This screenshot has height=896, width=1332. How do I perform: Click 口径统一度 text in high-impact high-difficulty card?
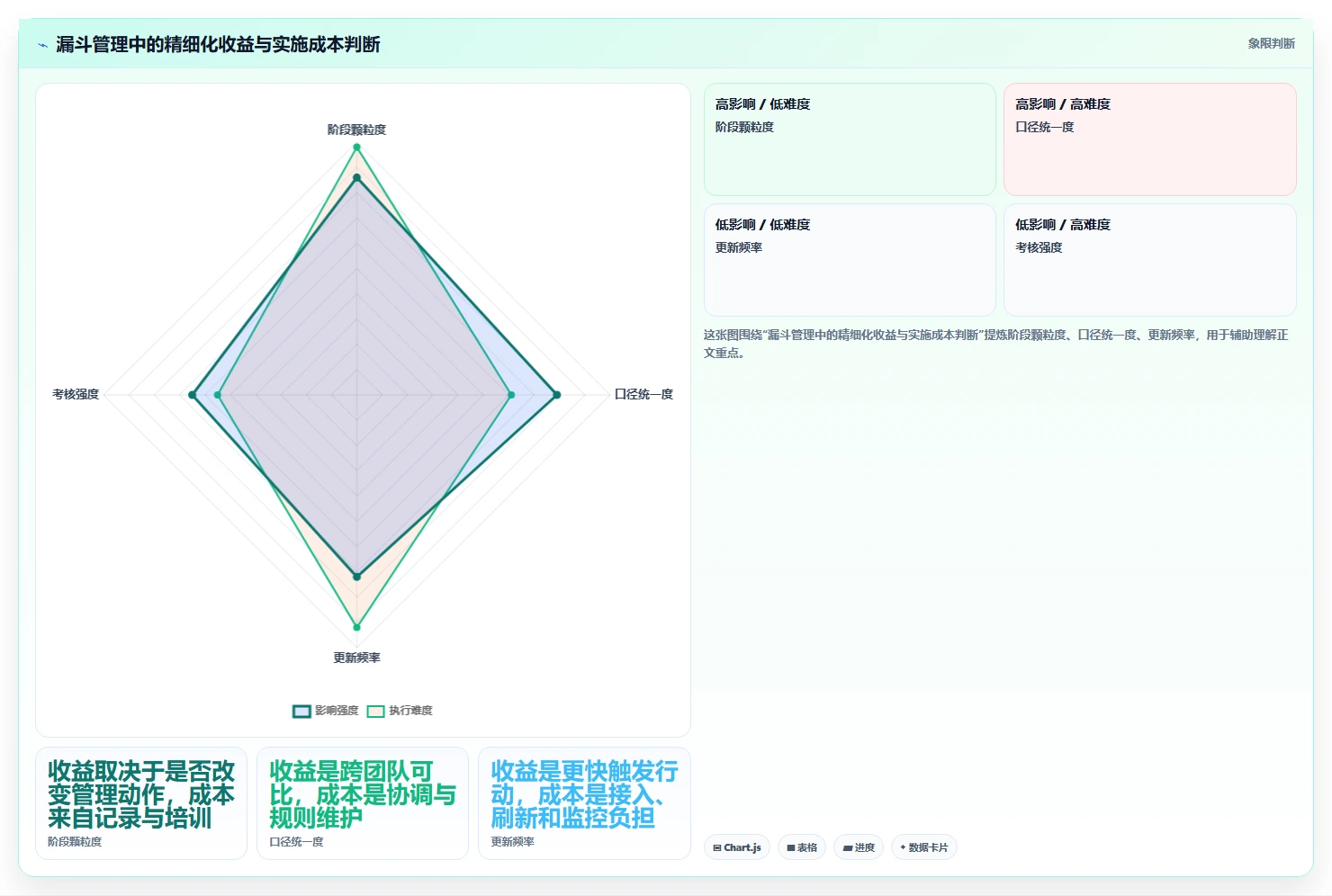pos(1045,127)
